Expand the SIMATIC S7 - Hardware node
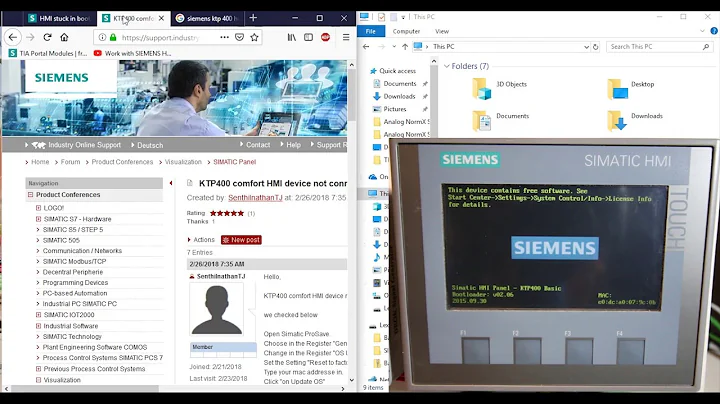 (39, 219)
